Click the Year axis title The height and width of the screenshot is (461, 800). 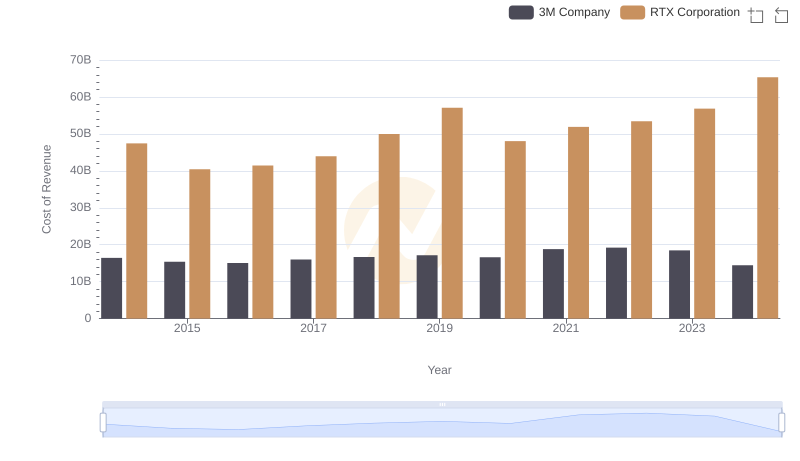tap(439, 370)
